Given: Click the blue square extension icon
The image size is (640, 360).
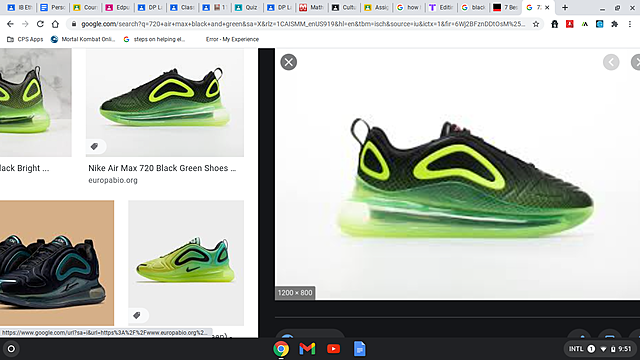Looking at the screenshot, I should point(599,24).
